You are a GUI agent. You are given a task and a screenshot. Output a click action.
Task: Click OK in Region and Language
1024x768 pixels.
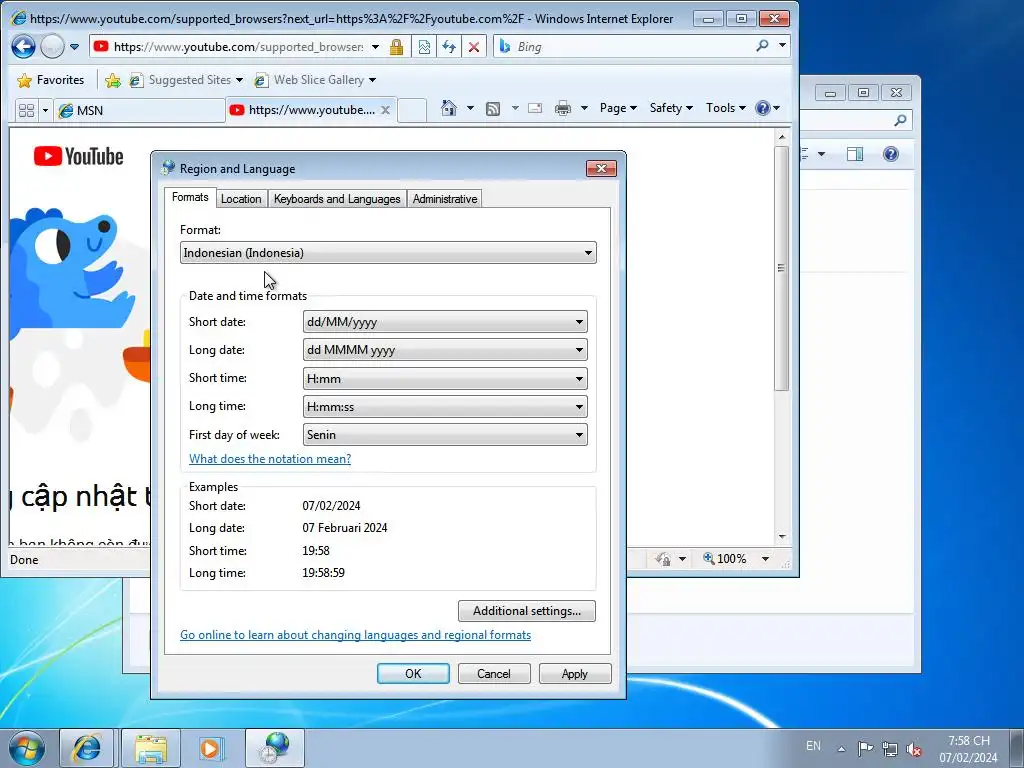[413, 674]
